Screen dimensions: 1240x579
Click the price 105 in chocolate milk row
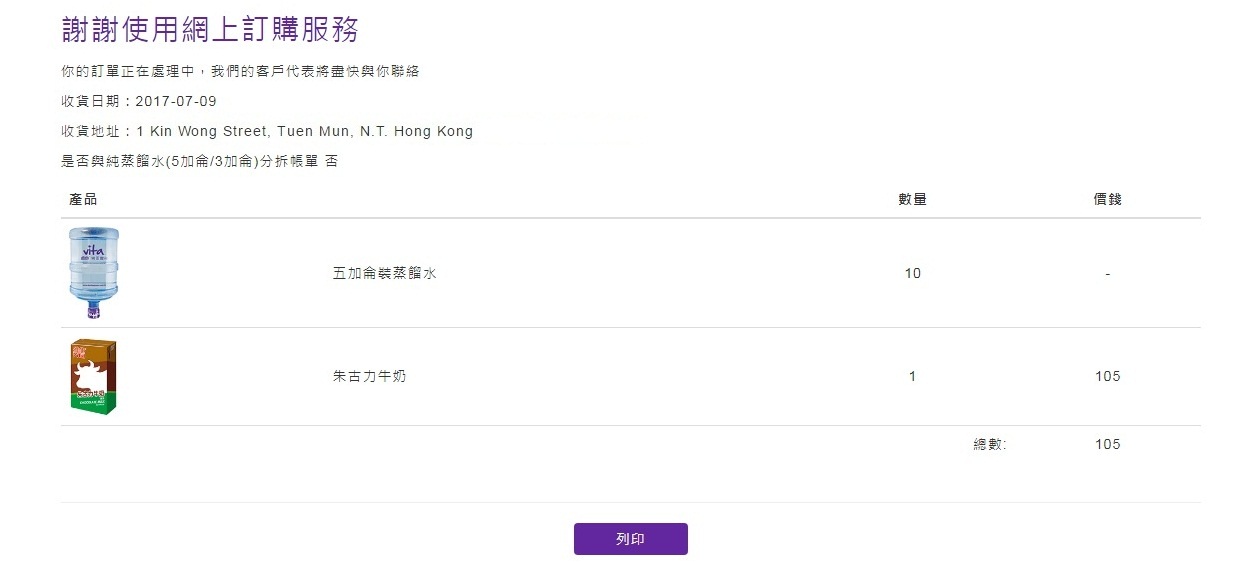(x=1107, y=377)
